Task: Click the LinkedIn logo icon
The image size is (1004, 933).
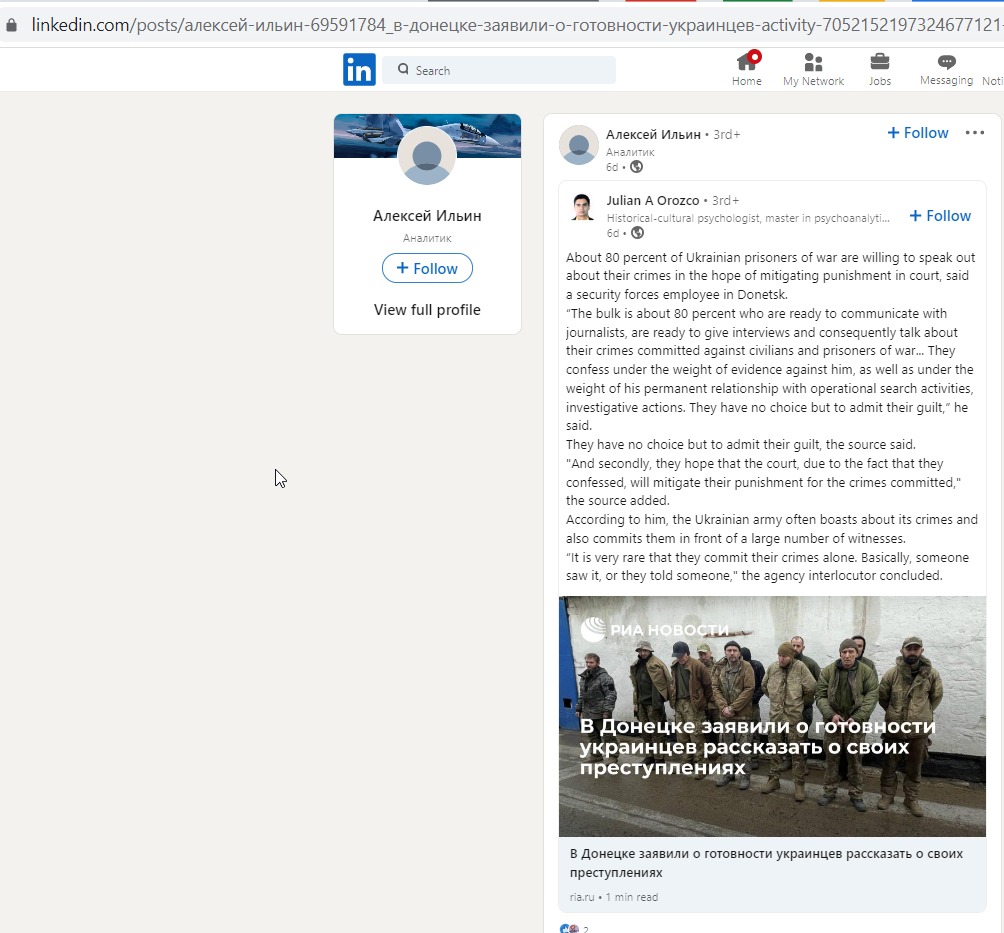Action: coord(359,69)
